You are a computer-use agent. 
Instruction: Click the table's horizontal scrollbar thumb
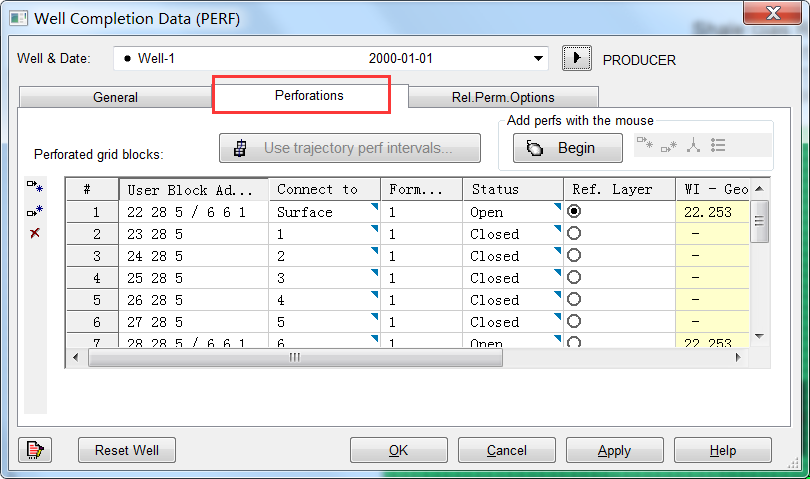[x=295, y=358]
